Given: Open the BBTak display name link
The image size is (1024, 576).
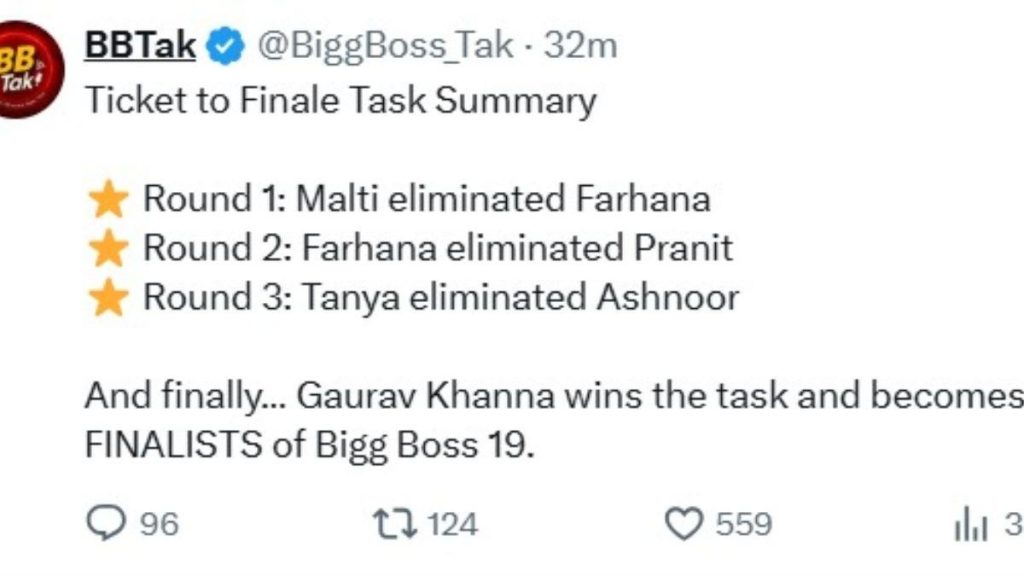Looking at the screenshot, I should pos(140,45).
